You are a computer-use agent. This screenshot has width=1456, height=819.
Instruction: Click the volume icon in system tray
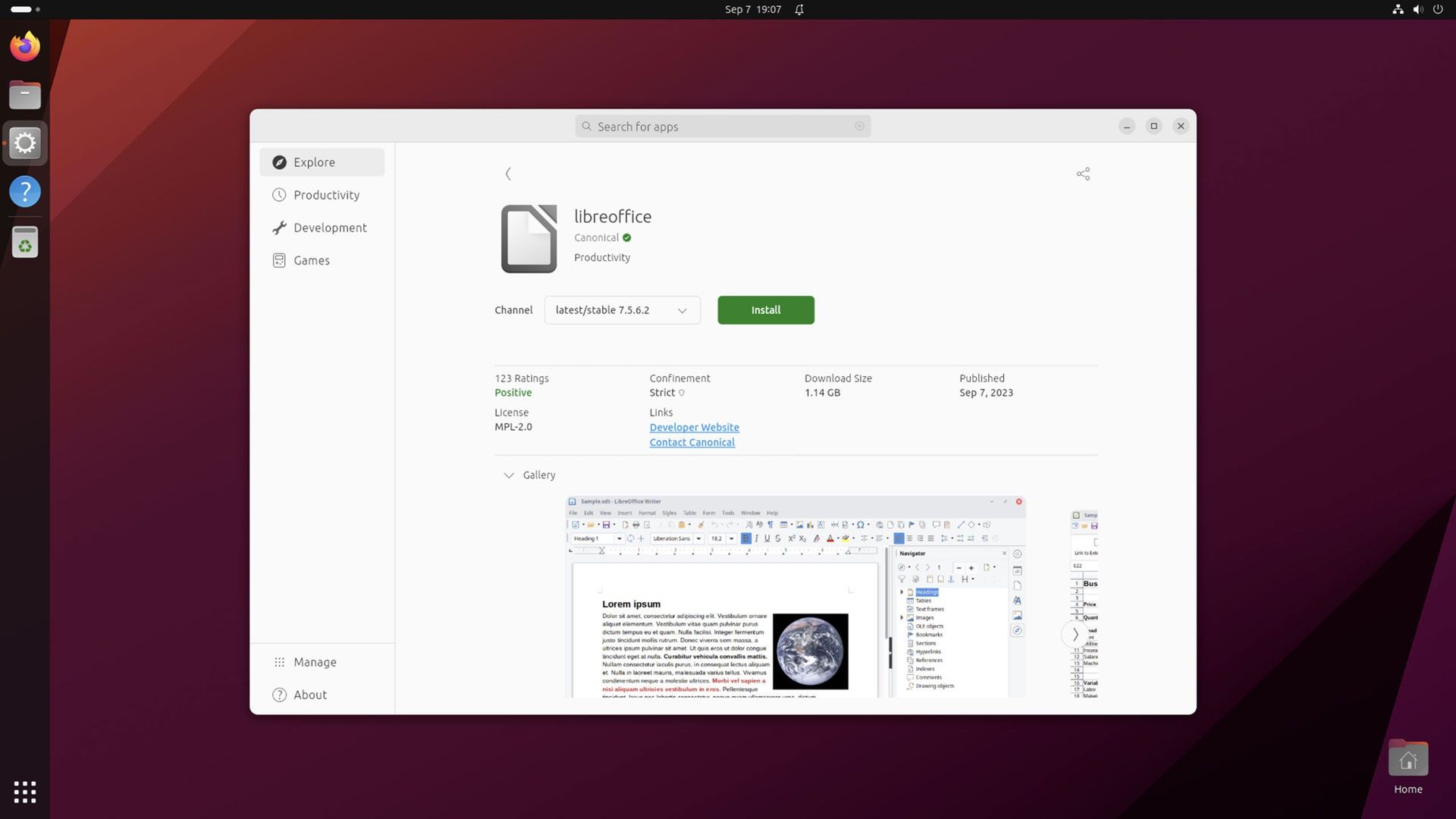[x=1417, y=10]
